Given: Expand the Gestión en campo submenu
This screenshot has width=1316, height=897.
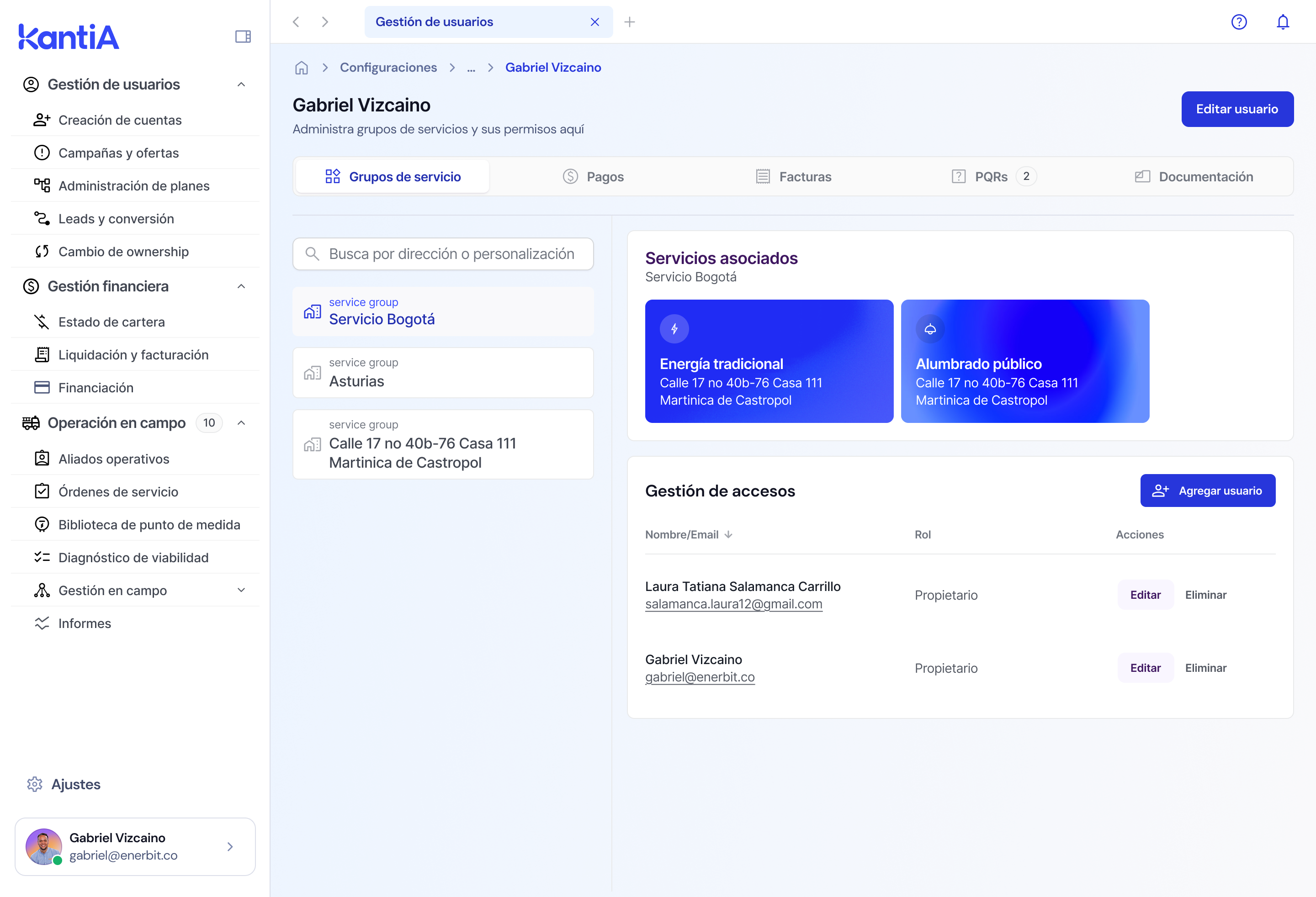Looking at the screenshot, I should click(x=241, y=590).
